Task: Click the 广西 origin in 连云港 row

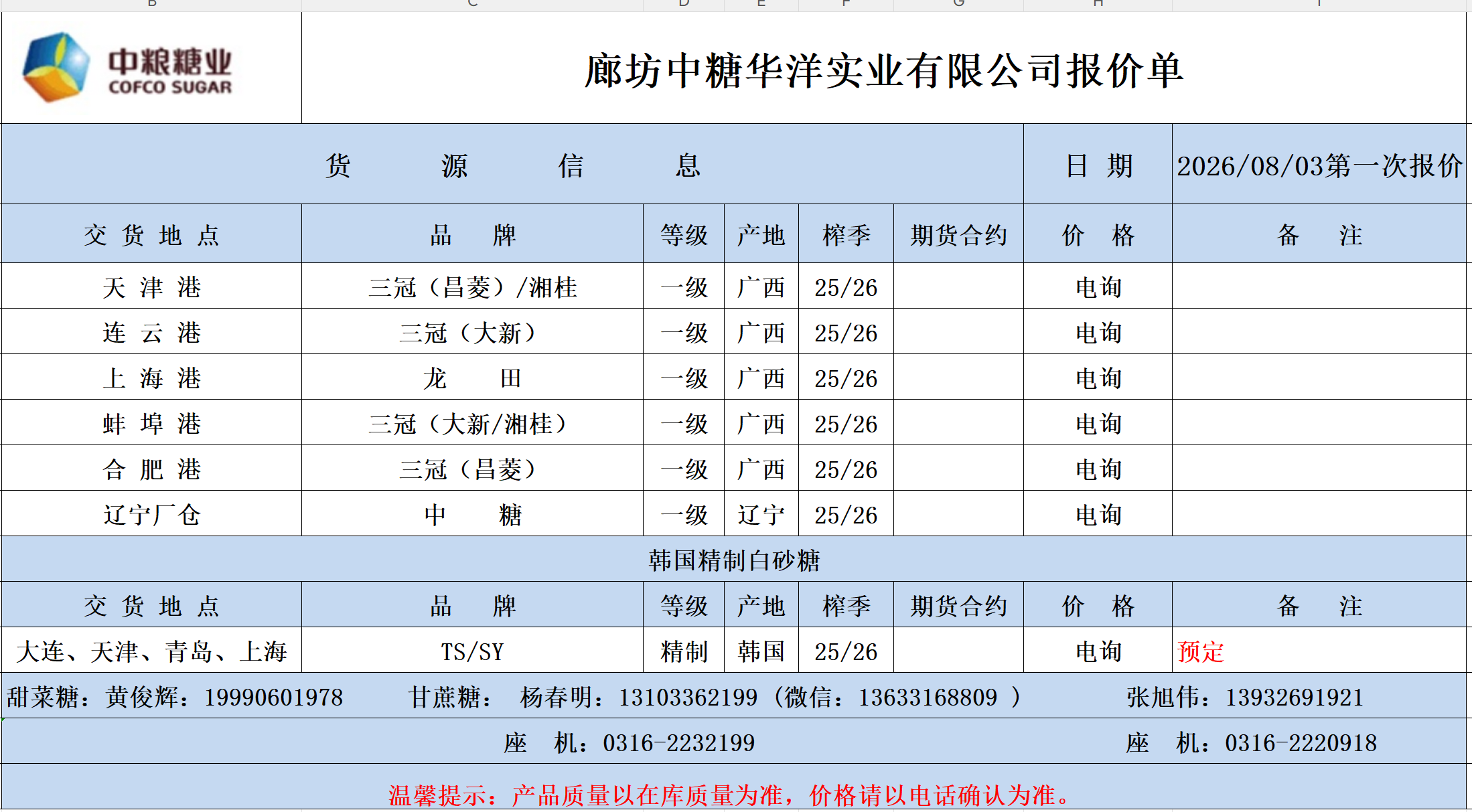Action: [761, 332]
